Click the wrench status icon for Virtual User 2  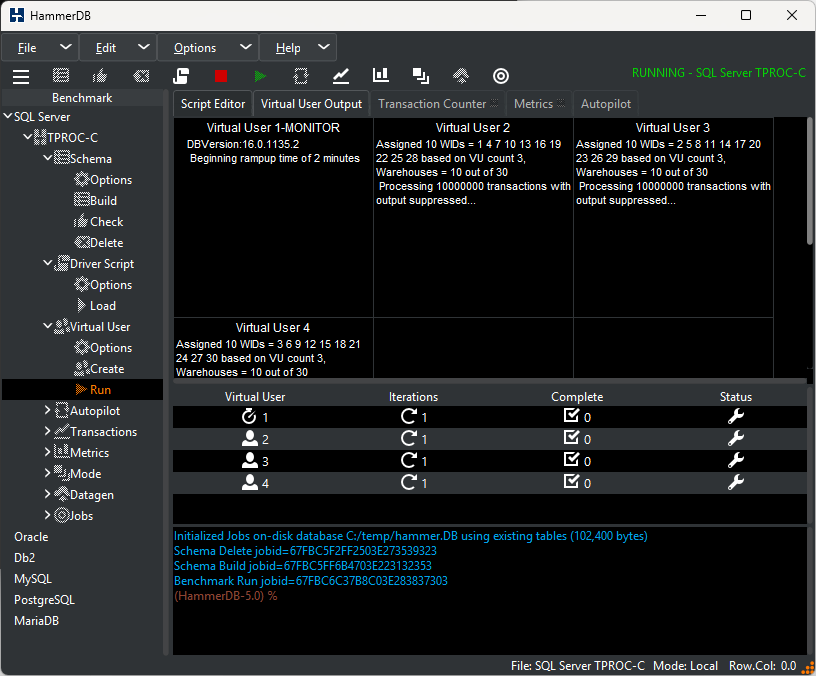(x=735, y=439)
